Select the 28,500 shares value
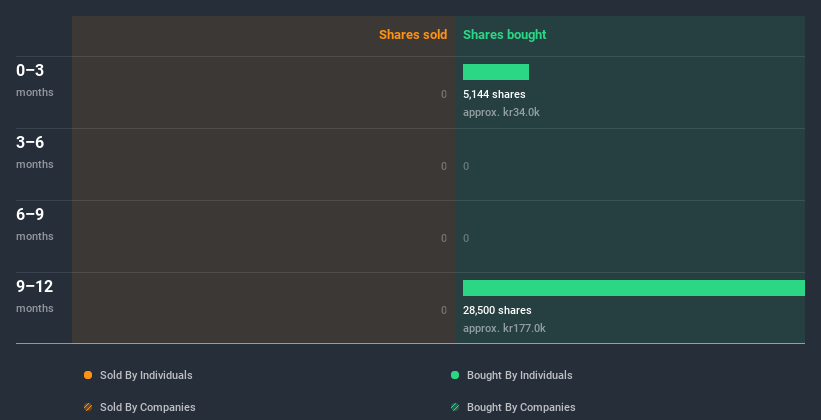This screenshot has width=821, height=420. pyautogui.click(x=497, y=311)
